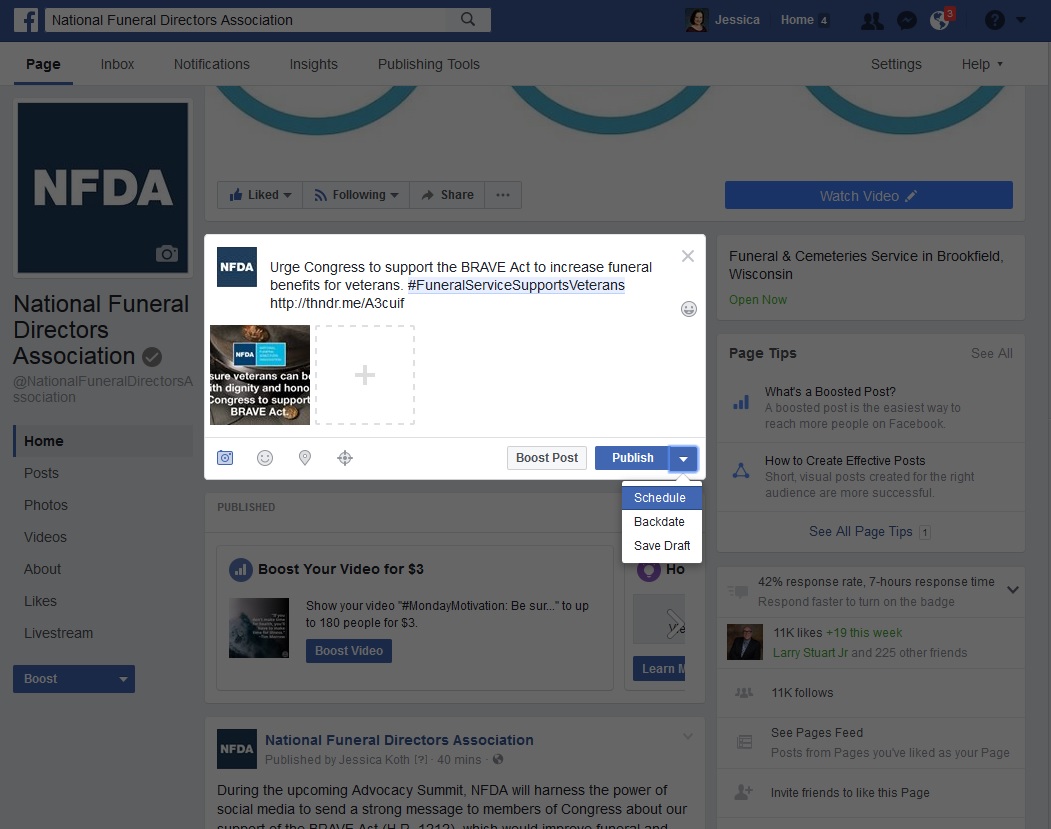Click the #FuneralServiceSupportsVeterans hashtag
Viewport: 1051px width, 829px height.
click(x=516, y=285)
